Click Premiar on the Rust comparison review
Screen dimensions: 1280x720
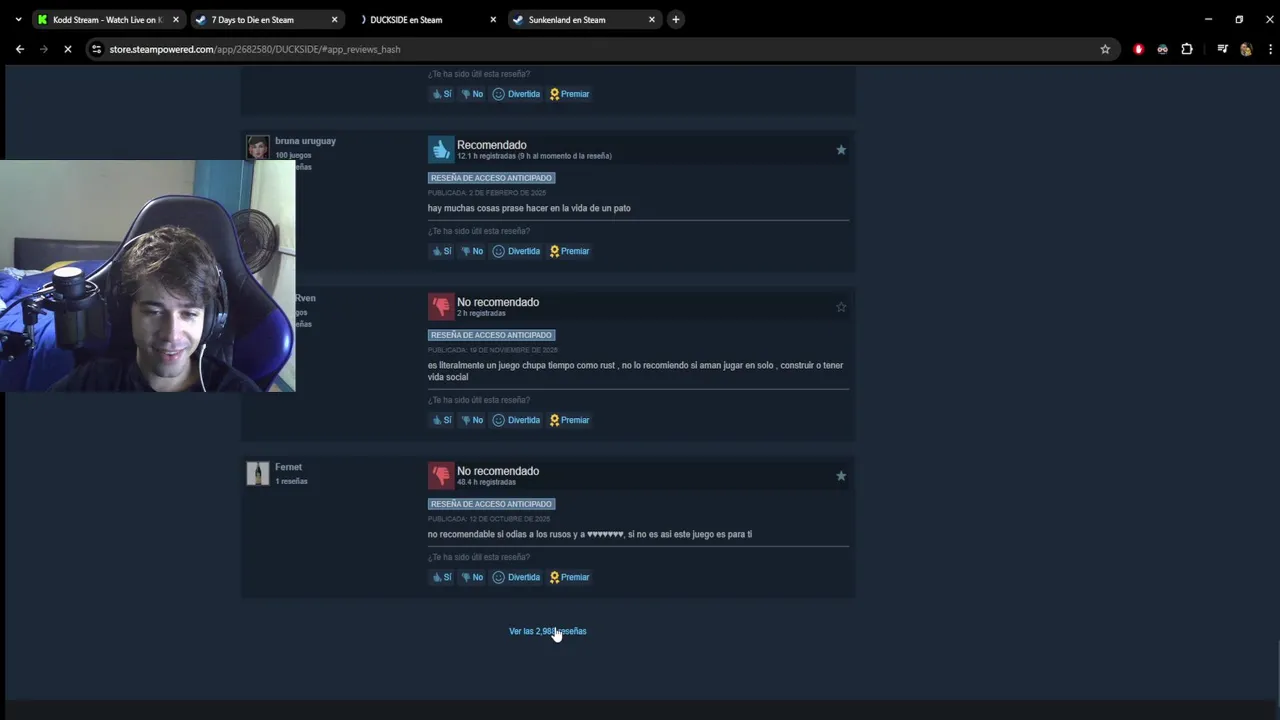569,420
